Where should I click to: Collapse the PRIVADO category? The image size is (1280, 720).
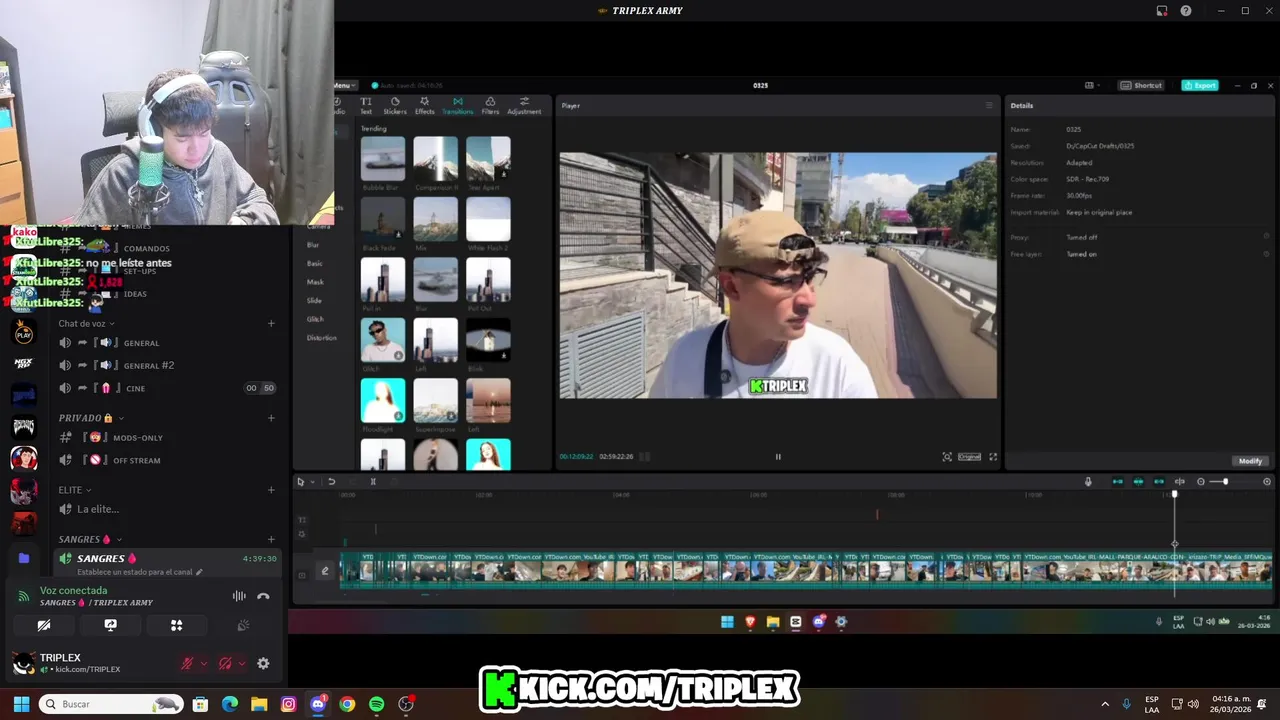click(x=90, y=417)
